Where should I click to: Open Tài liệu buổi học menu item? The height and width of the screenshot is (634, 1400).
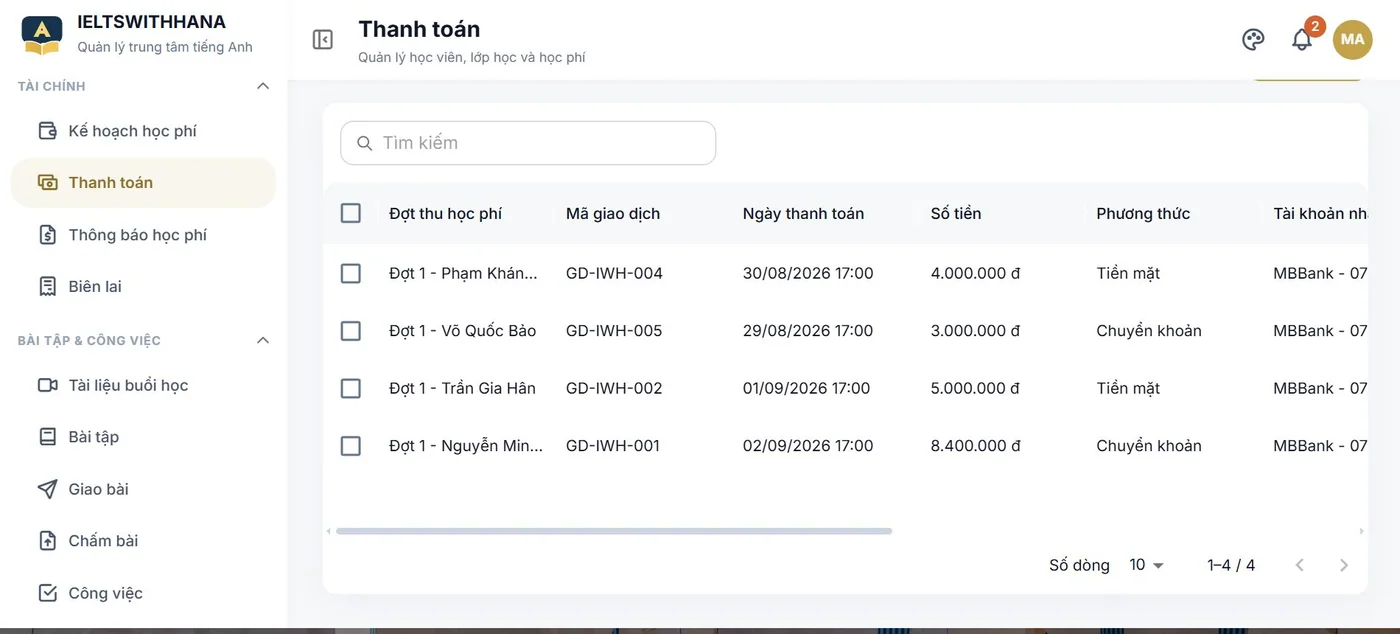pyautogui.click(x=143, y=385)
